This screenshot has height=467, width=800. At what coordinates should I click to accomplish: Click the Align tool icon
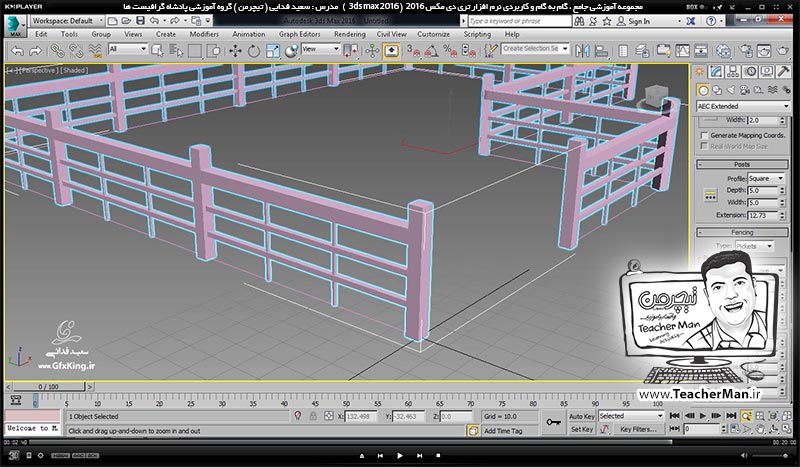coord(602,51)
